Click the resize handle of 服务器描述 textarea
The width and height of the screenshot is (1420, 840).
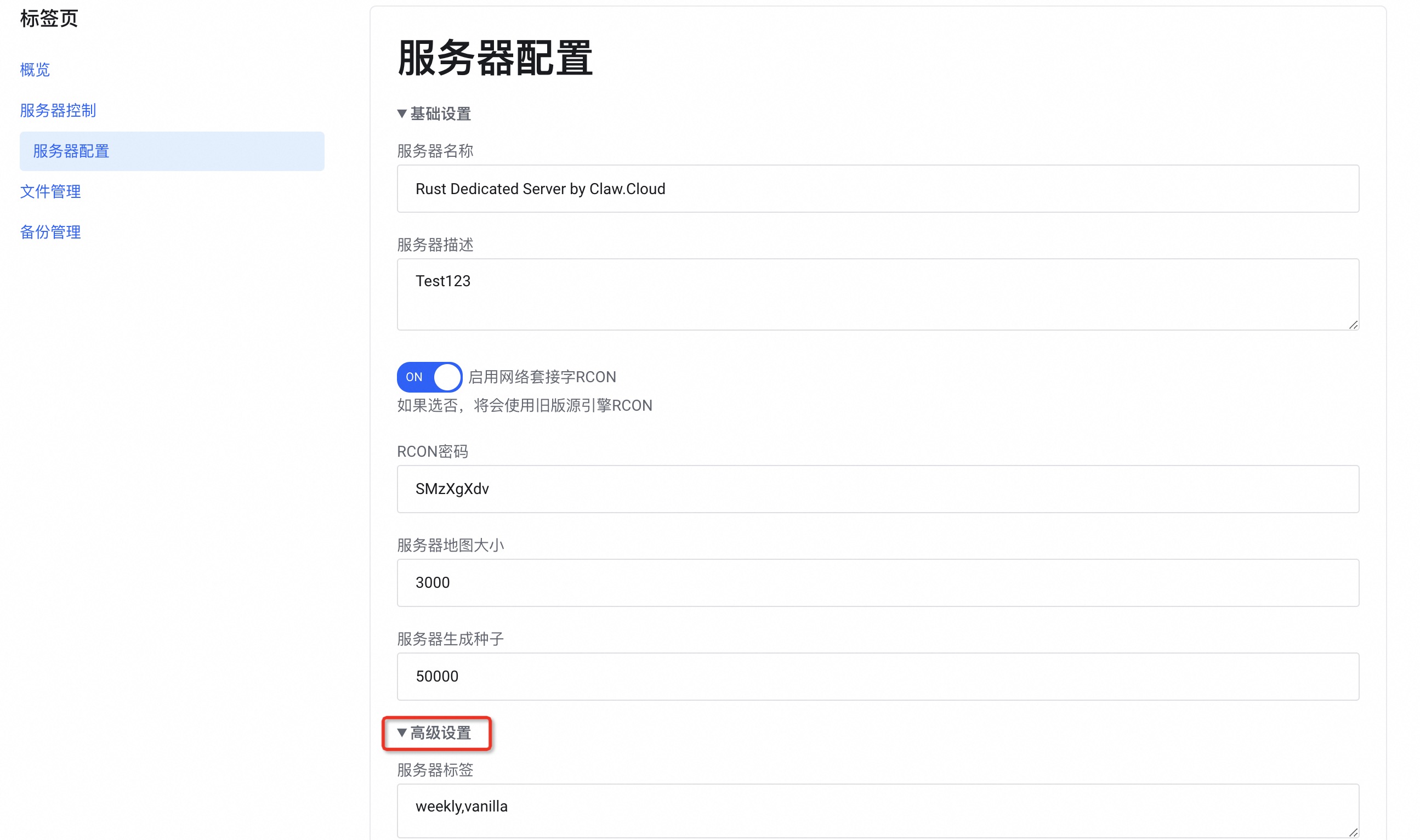pos(1353,325)
